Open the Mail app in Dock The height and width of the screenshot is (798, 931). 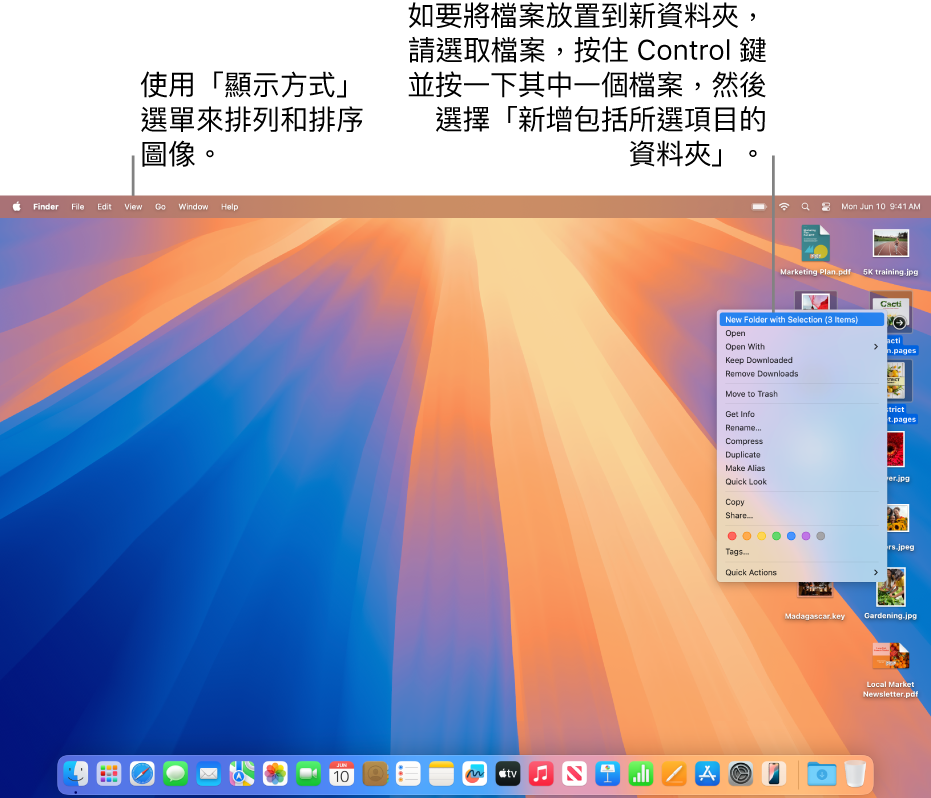(209, 774)
